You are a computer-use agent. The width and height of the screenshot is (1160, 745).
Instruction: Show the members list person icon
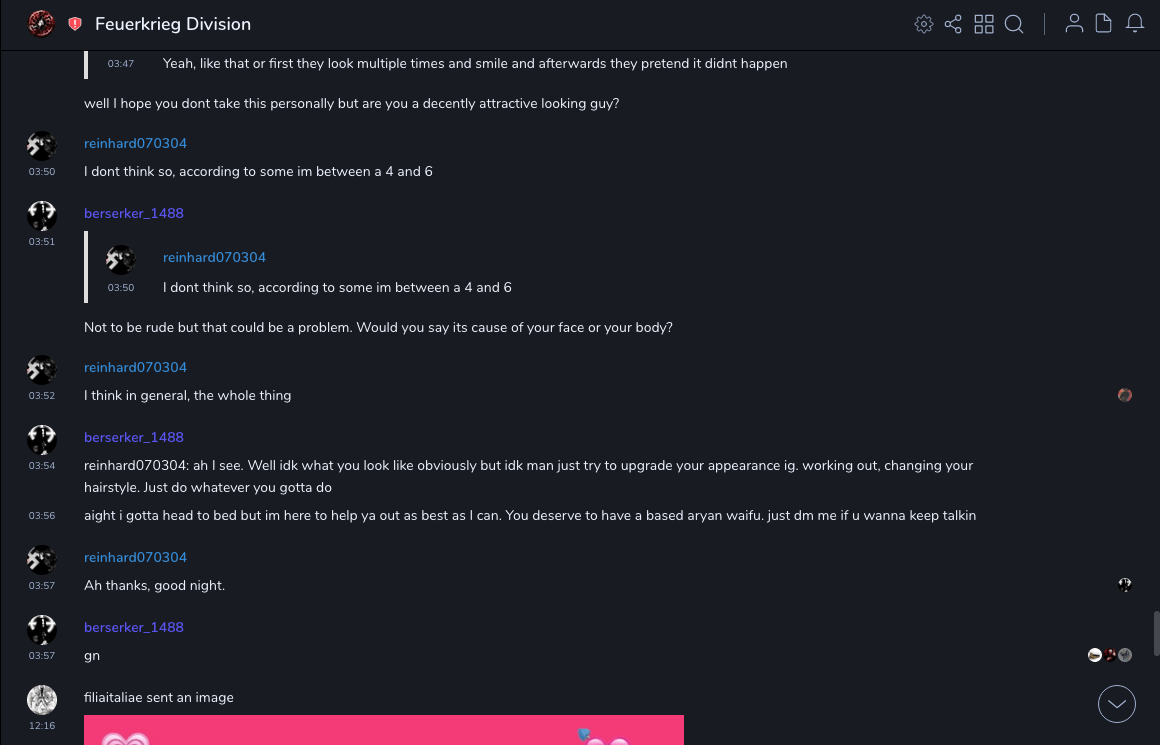pos(1074,24)
